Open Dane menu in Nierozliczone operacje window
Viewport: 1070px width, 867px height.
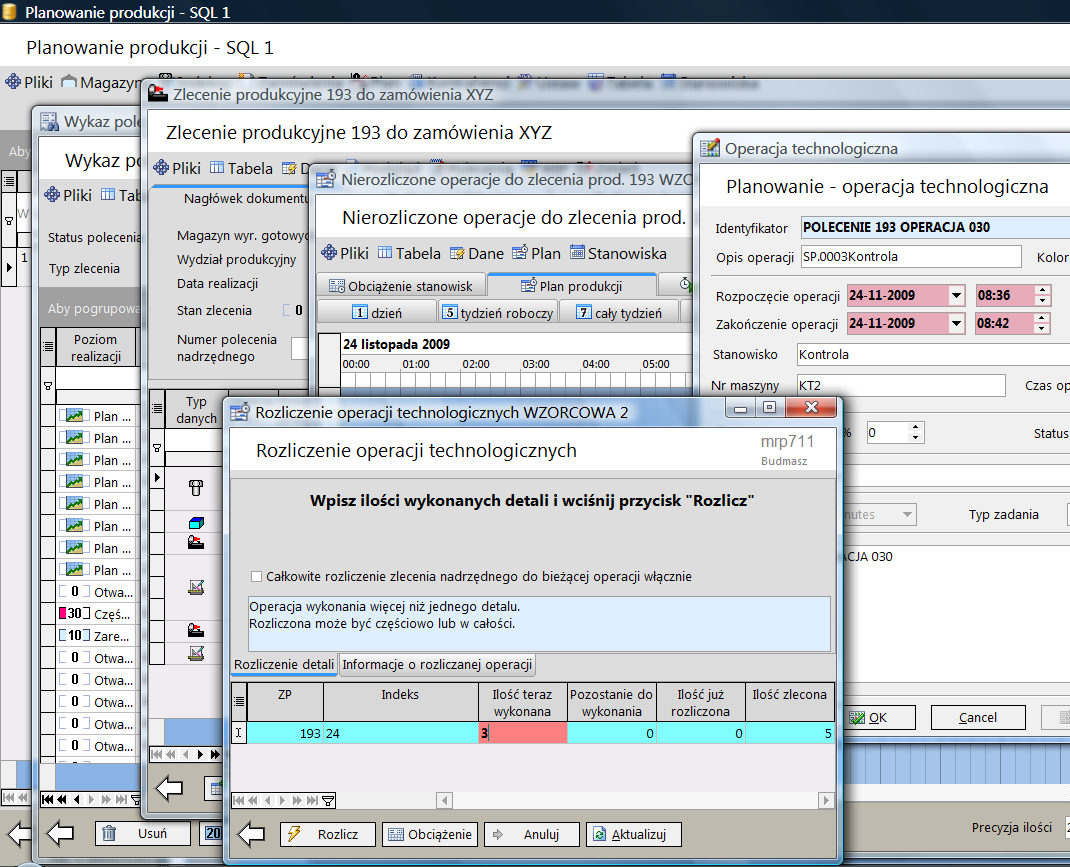point(476,253)
